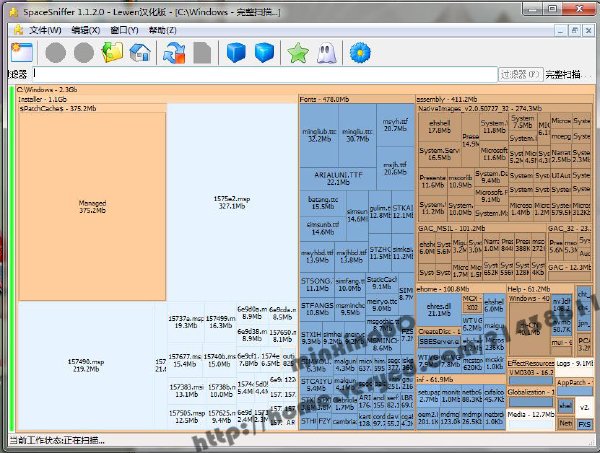Click the 过滤器(F) filter button

(x=520, y=74)
